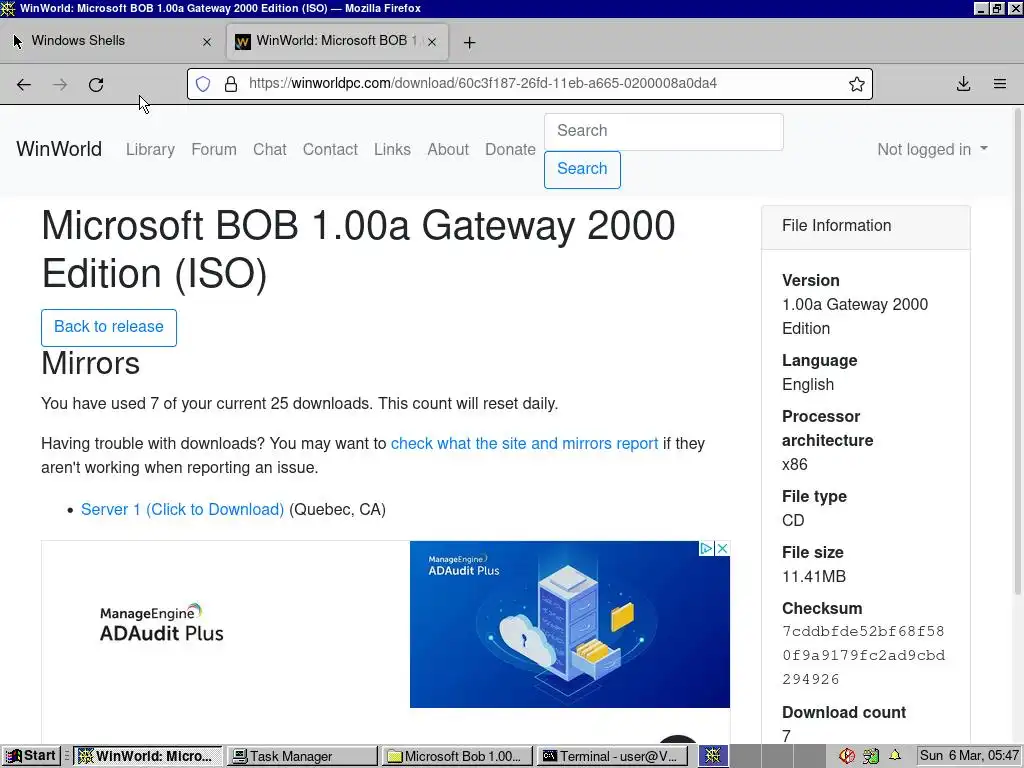
Task: Click the Language value English
Action: 808,385
